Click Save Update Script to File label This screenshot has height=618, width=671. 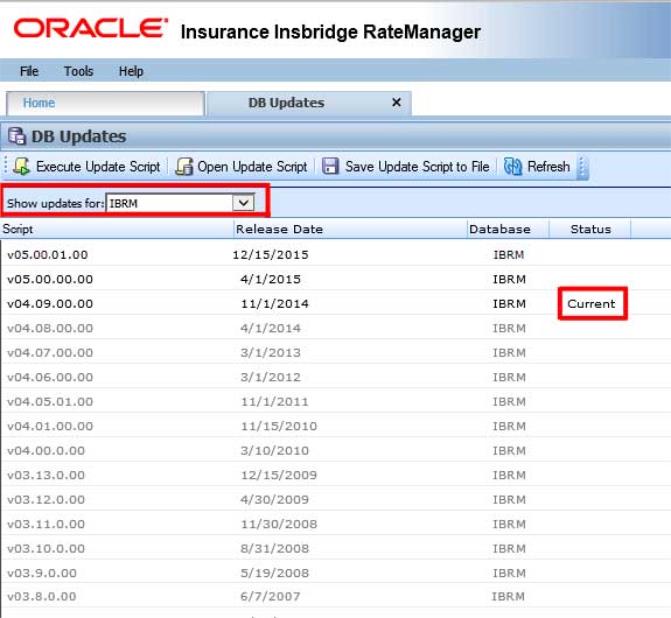(417, 166)
